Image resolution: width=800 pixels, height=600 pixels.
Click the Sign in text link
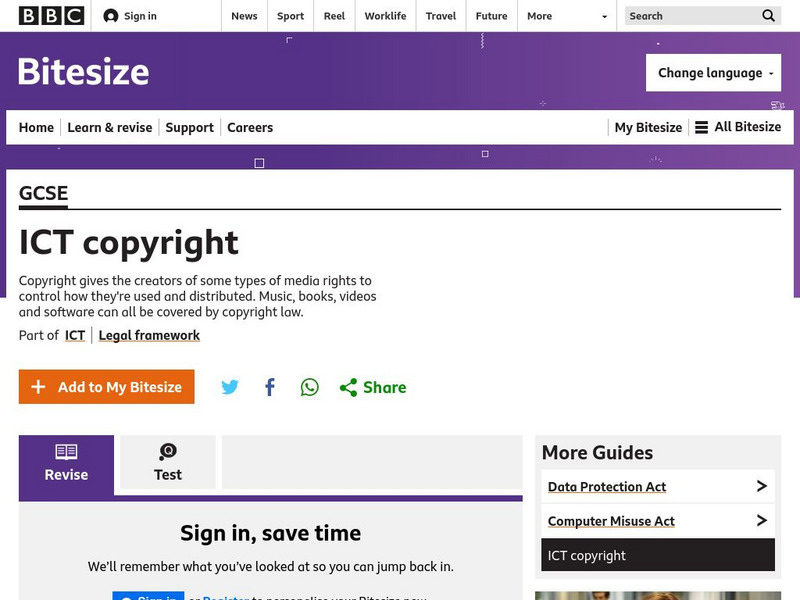coord(140,16)
